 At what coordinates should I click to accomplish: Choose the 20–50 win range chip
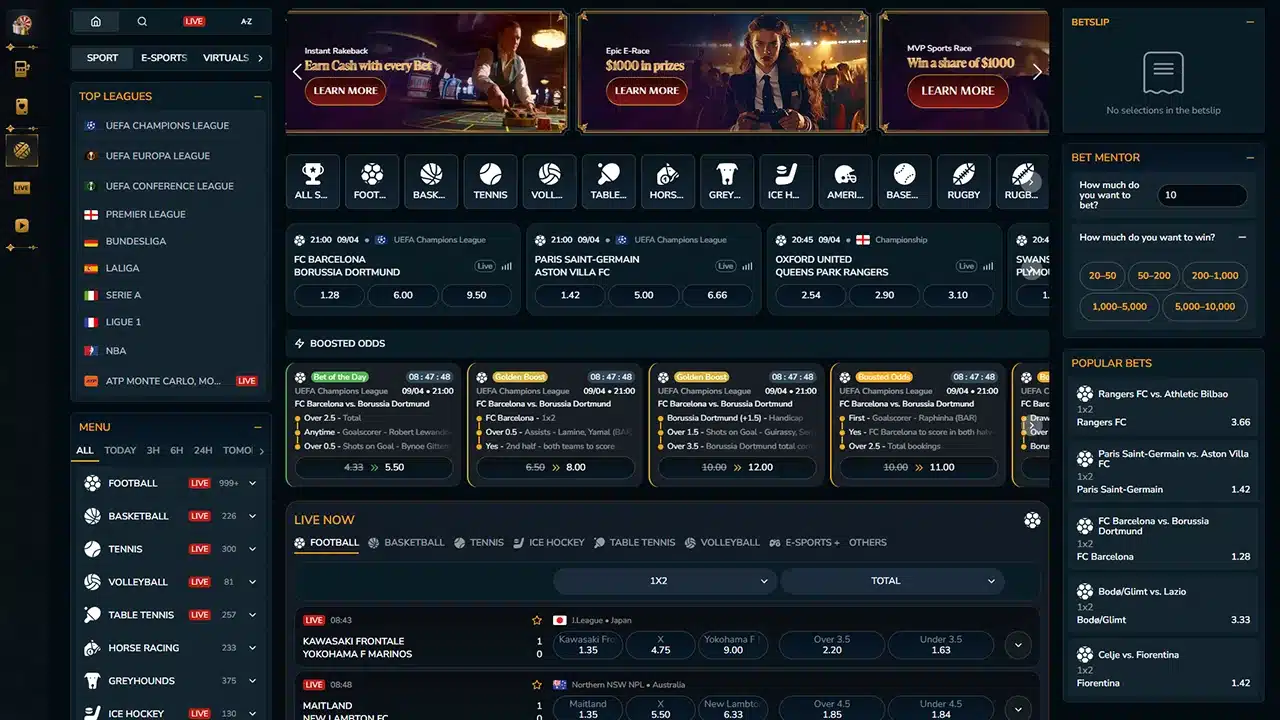coord(1102,276)
